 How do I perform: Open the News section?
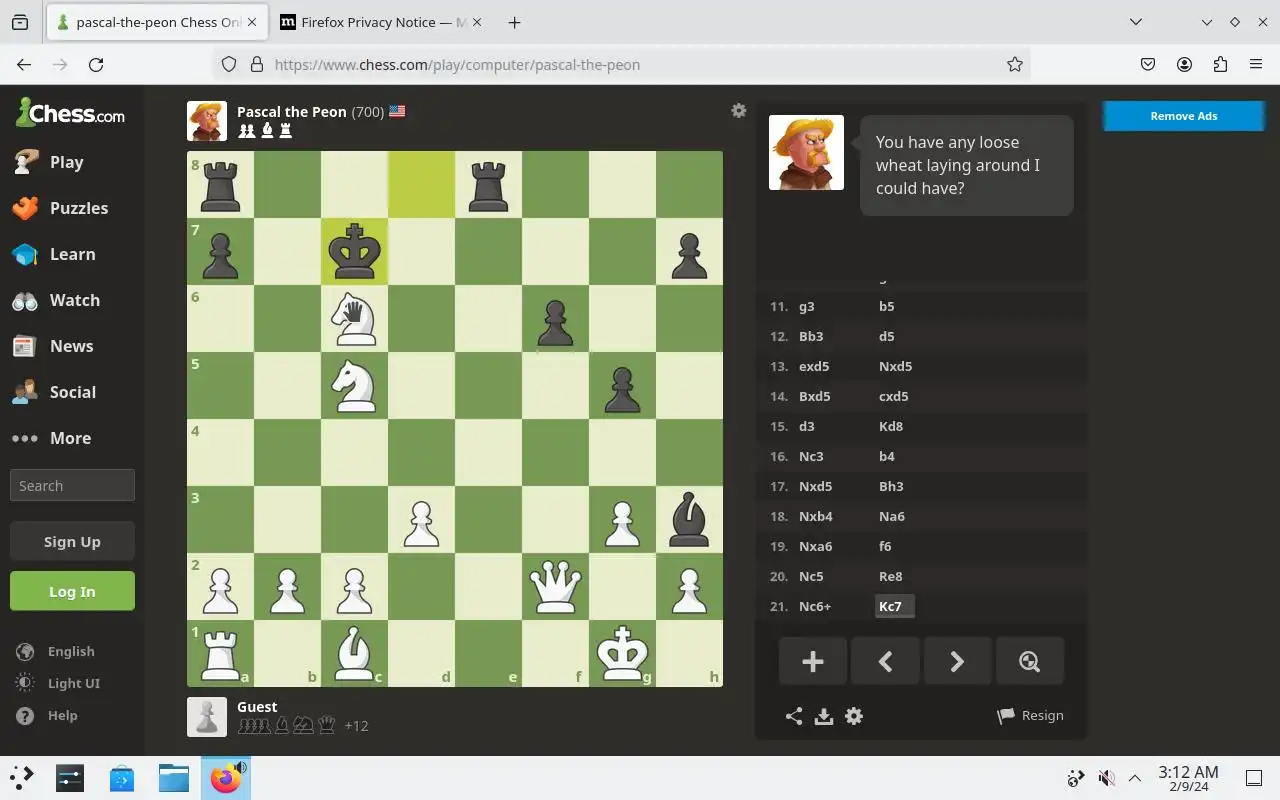click(72, 346)
